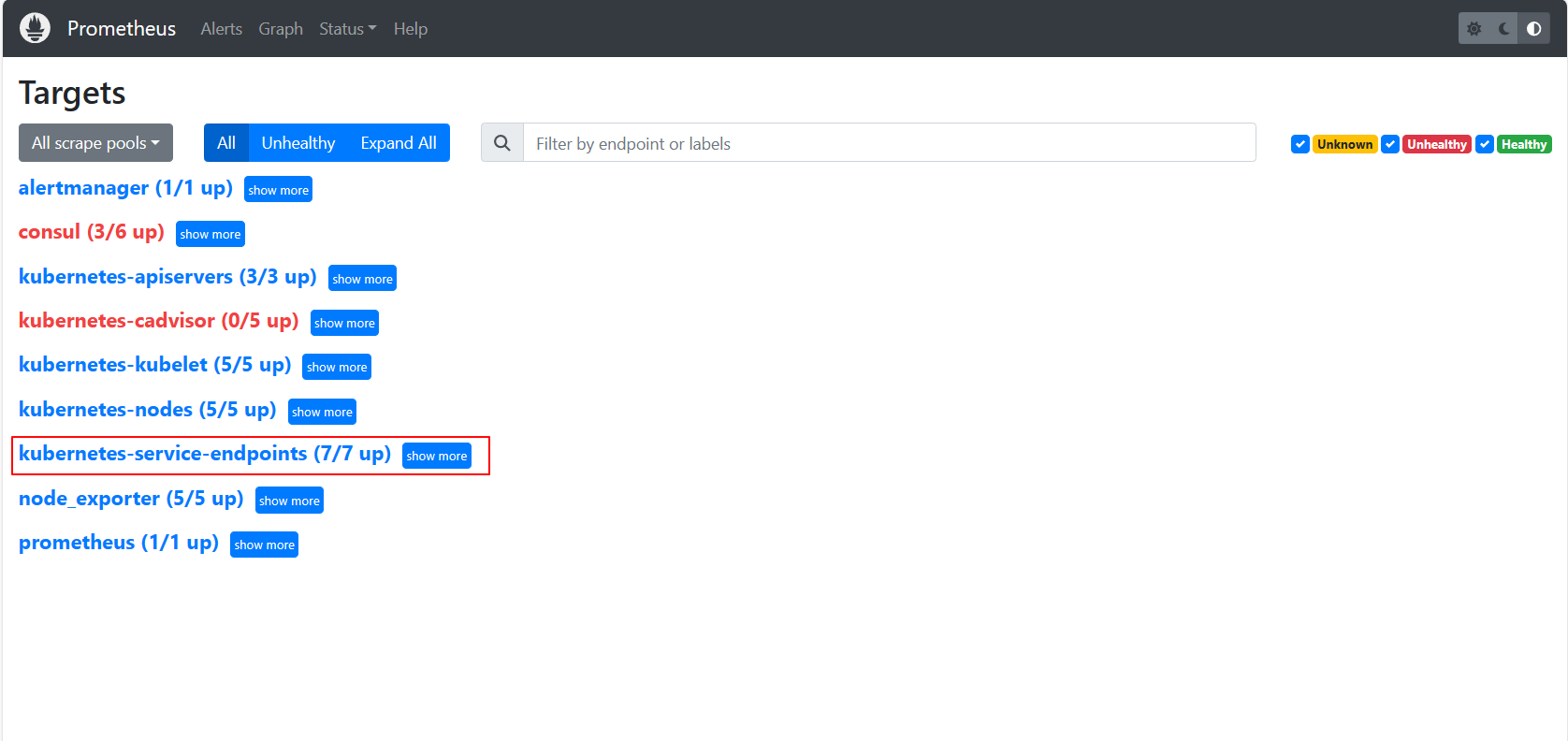Viewport: 1568px width, 741px height.
Task: Expand alertmanager targets with show more
Action: tap(278, 190)
